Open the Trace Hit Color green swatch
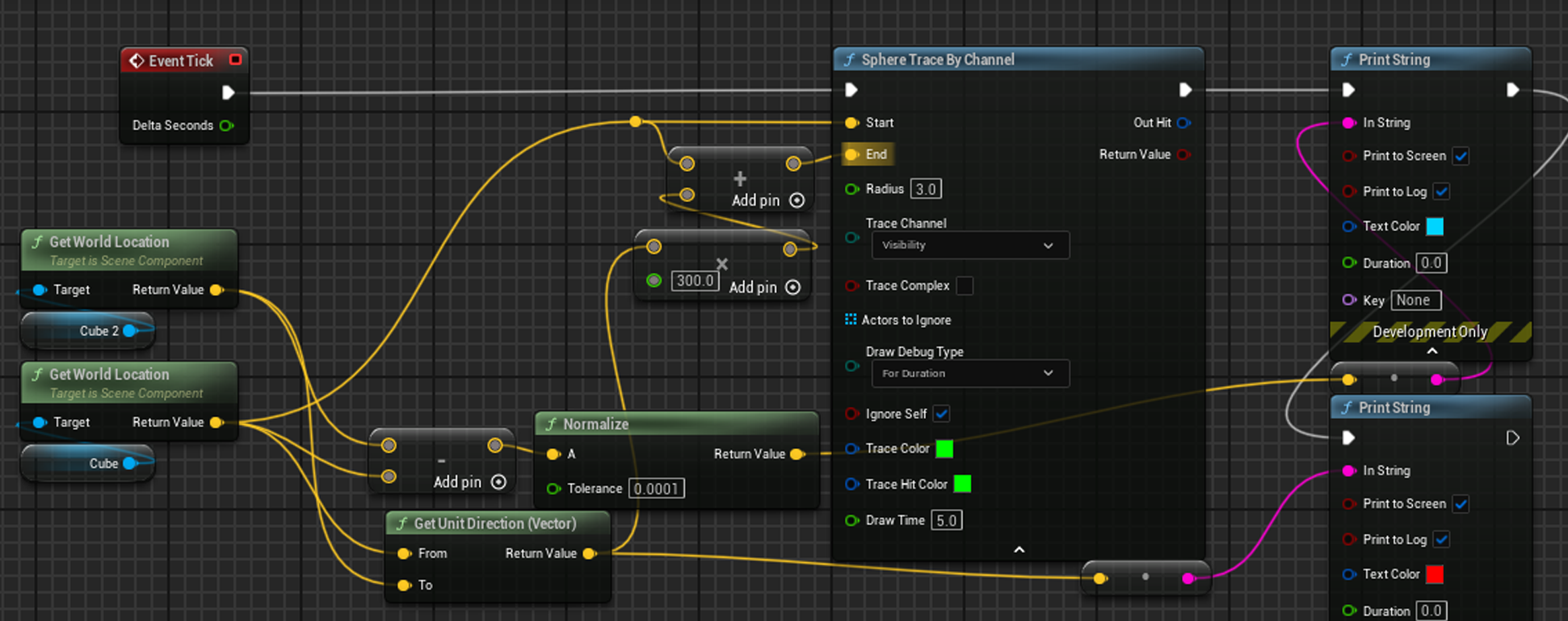The height and width of the screenshot is (621, 1568). point(962,484)
